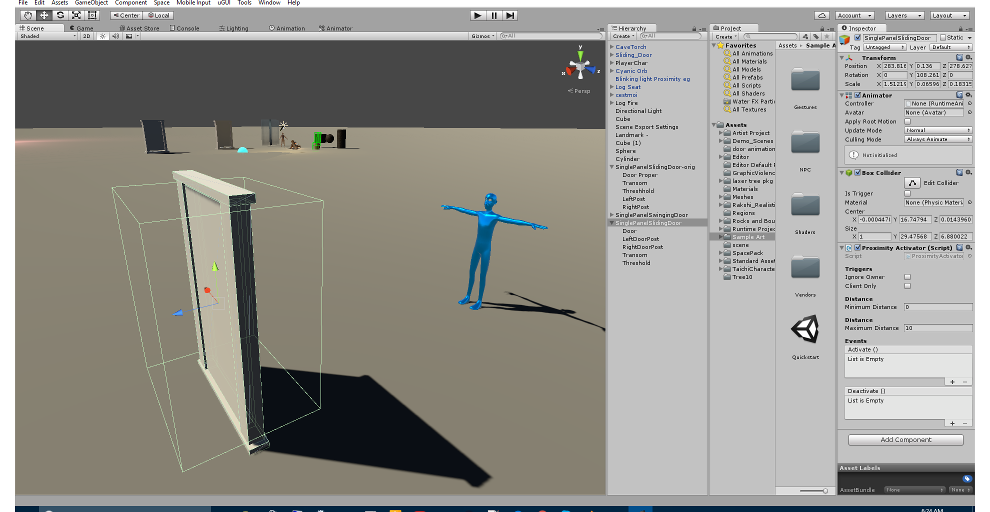Open the Shaded draw mode dropdown
The width and height of the screenshot is (990, 512).
(47, 36)
